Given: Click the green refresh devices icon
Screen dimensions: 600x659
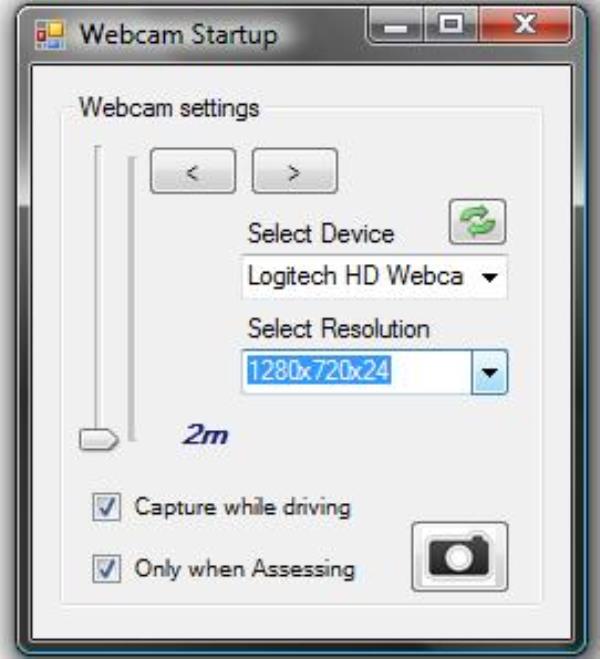Looking at the screenshot, I should pyautogui.click(x=477, y=221).
